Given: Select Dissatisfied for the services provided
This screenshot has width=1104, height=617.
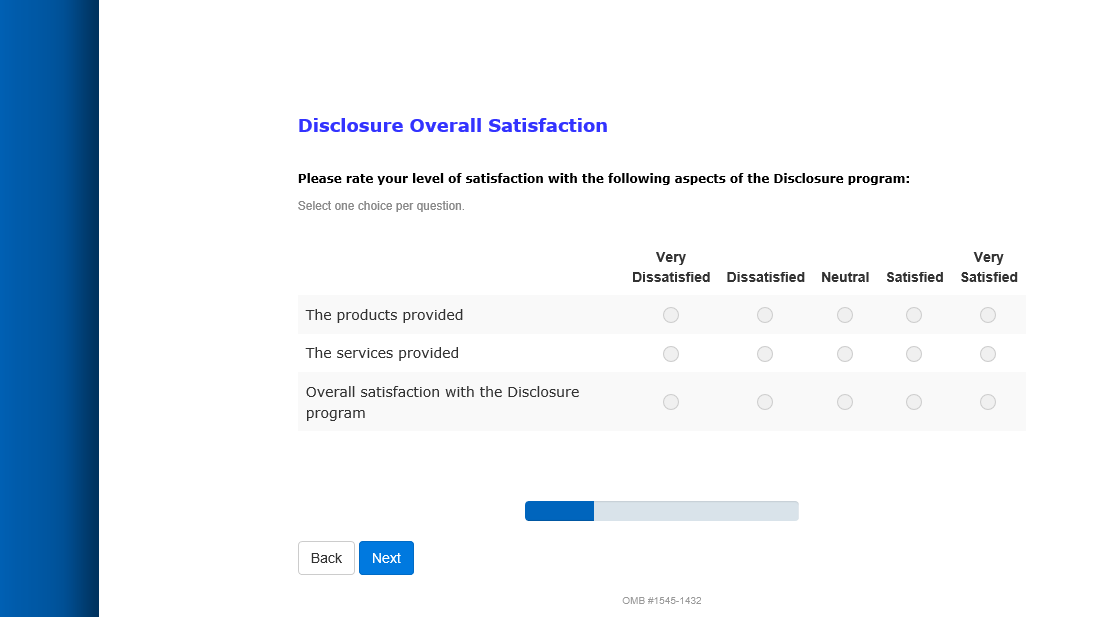Looking at the screenshot, I should 765,354.
